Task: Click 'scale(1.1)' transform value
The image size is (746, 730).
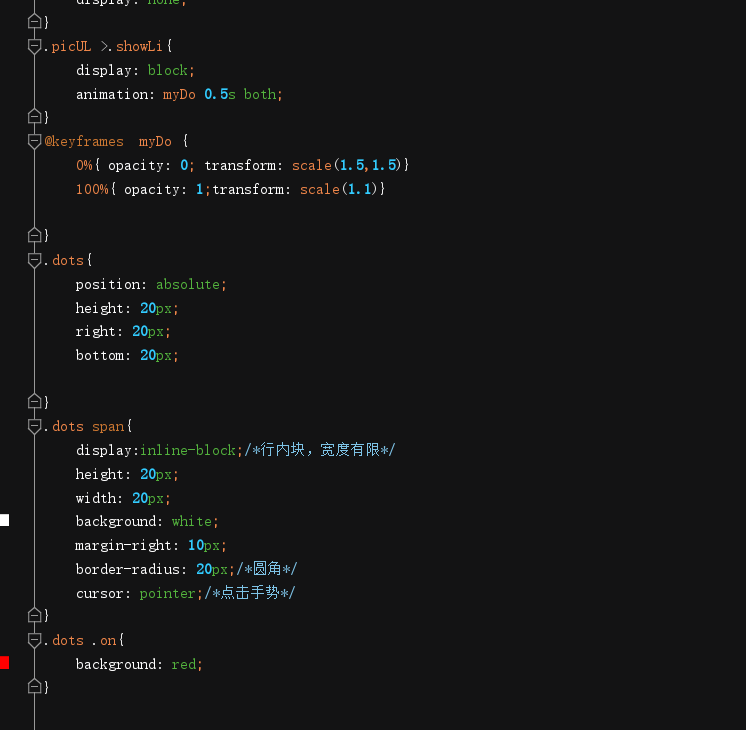Action: pyautogui.click(x=339, y=189)
